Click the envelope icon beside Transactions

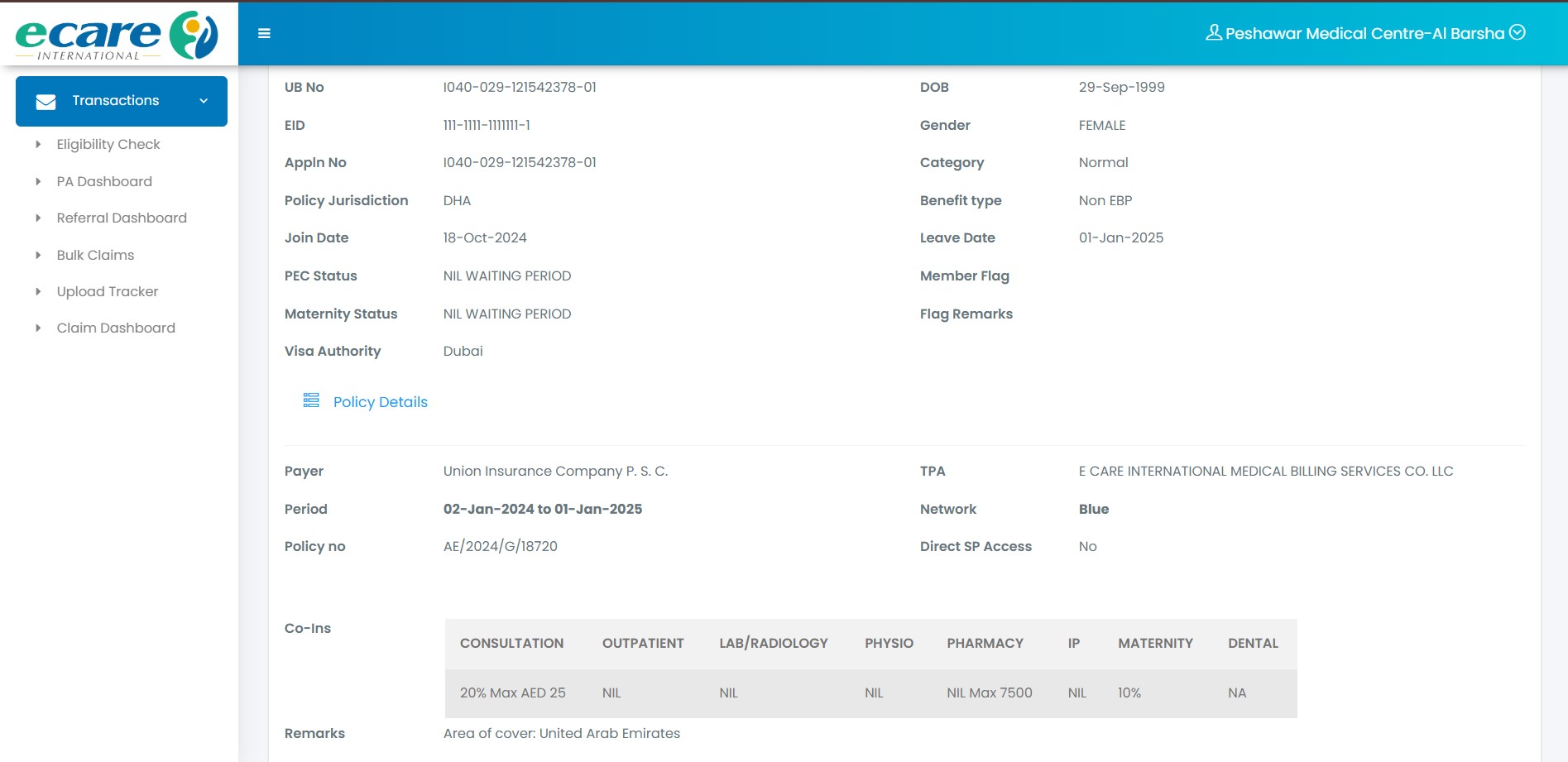pyautogui.click(x=46, y=101)
